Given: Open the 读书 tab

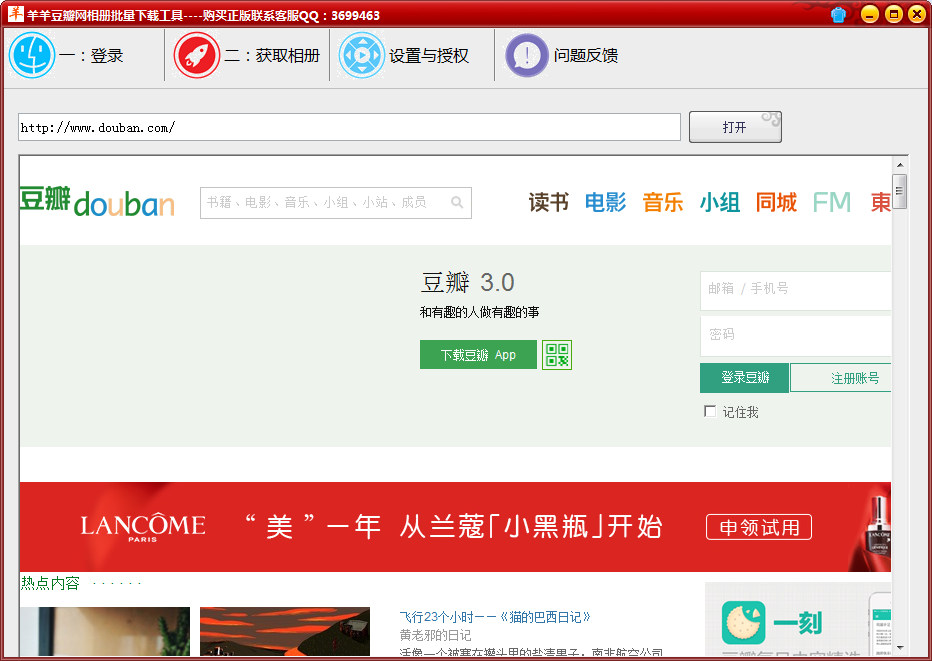Looking at the screenshot, I should (x=548, y=203).
